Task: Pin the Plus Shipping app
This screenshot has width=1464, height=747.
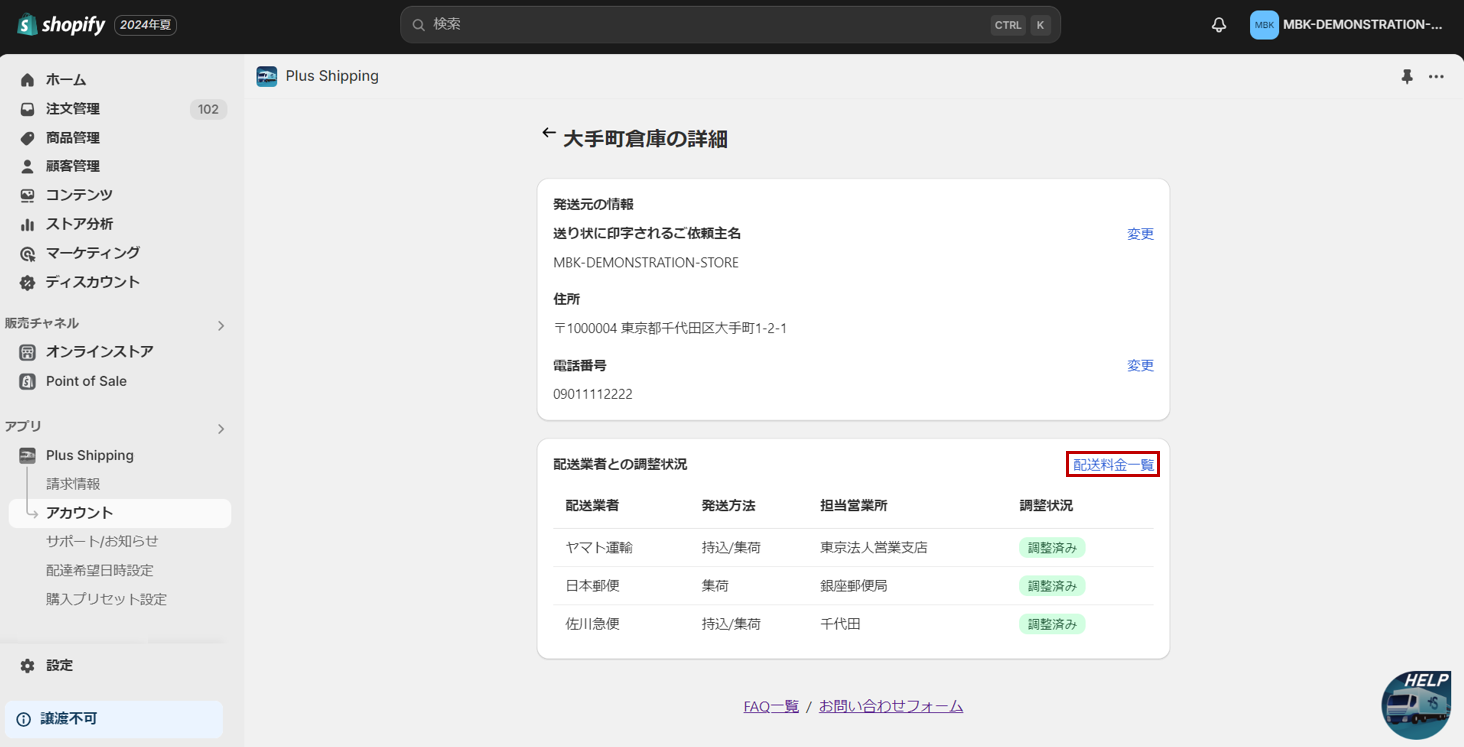Action: click(1407, 77)
